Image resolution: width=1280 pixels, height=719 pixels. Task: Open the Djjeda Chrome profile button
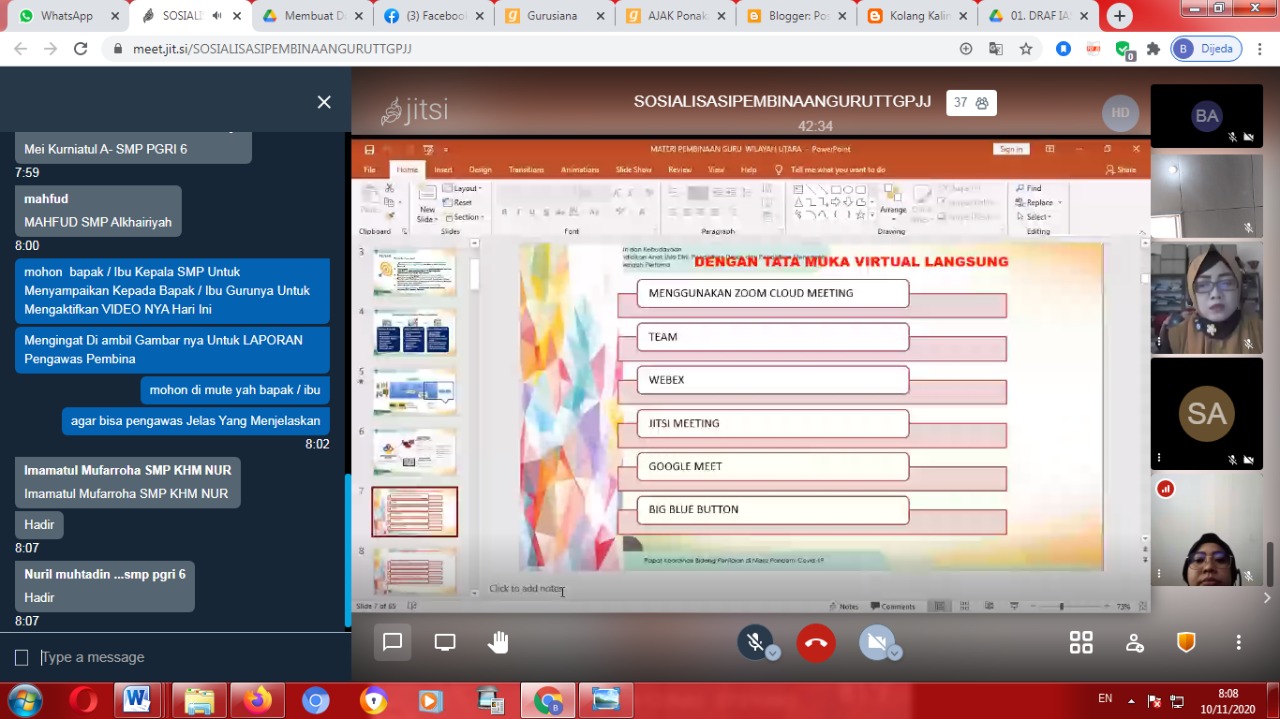(x=1206, y=48)
